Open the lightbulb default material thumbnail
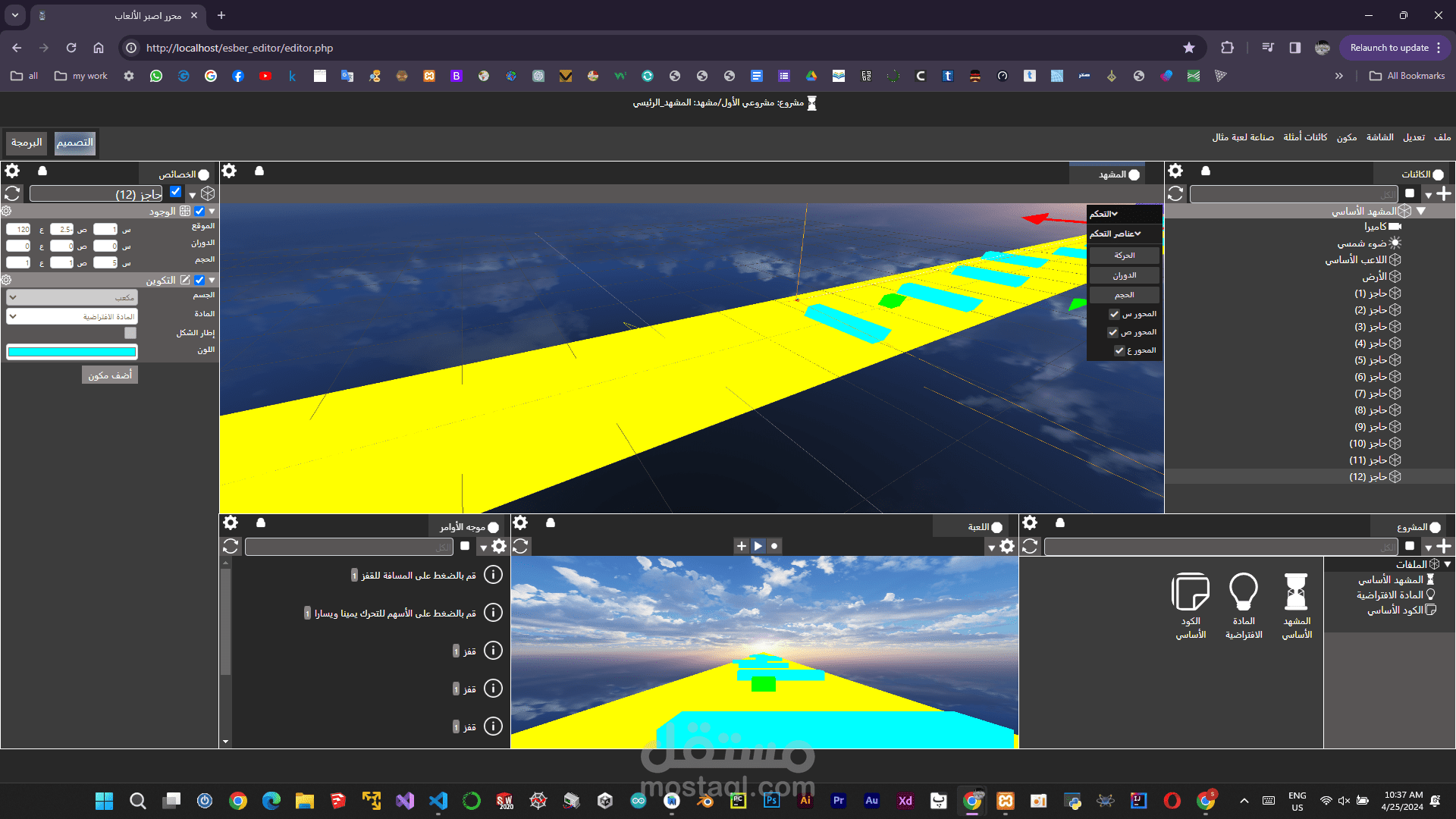Image resolution: width=1456 pixels, height=819 pixels. 1244,592
